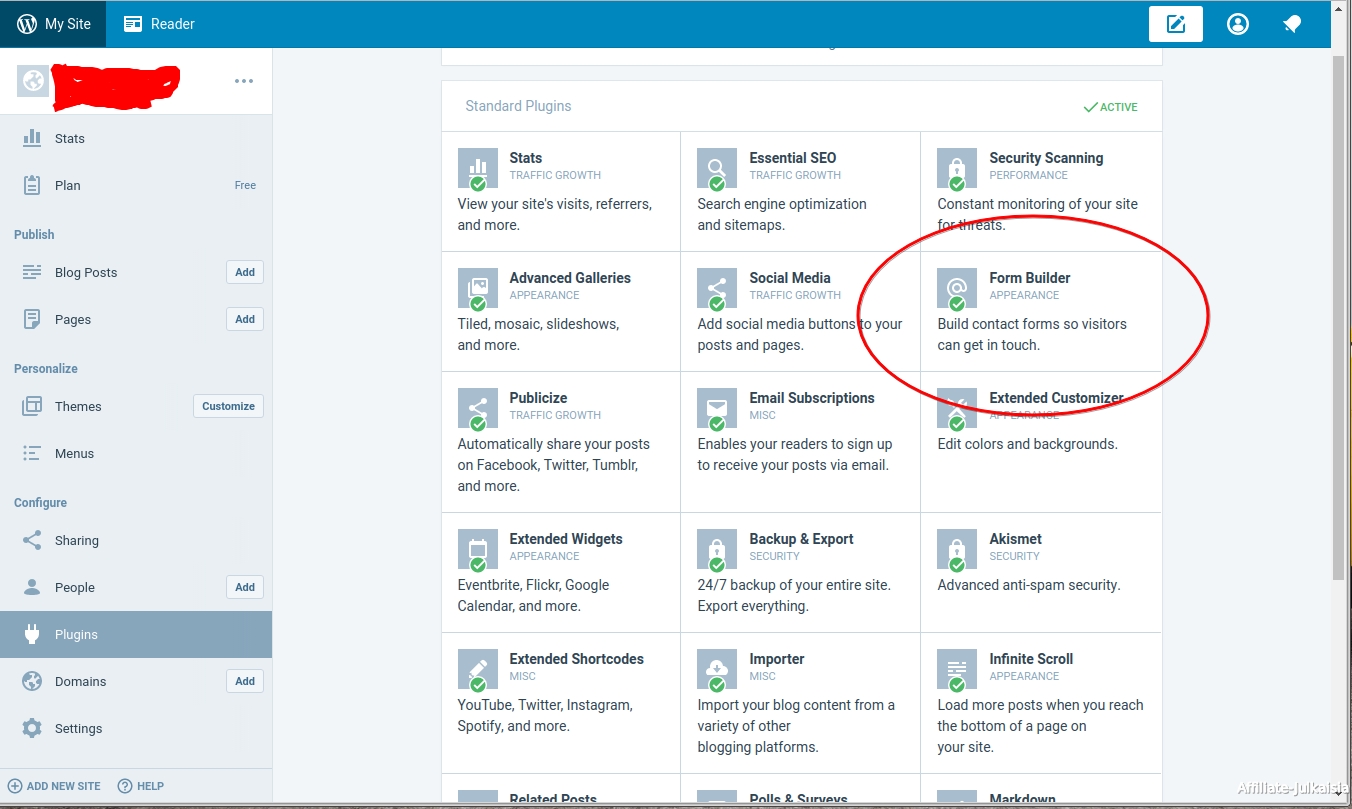The image size is (1352, 809).
Task: Open My Site in the top bar
Action: pos(54,24)
